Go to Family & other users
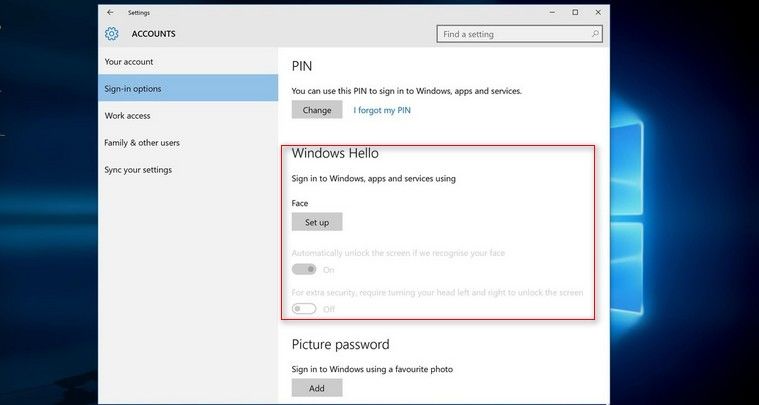 tap(188, 143)
